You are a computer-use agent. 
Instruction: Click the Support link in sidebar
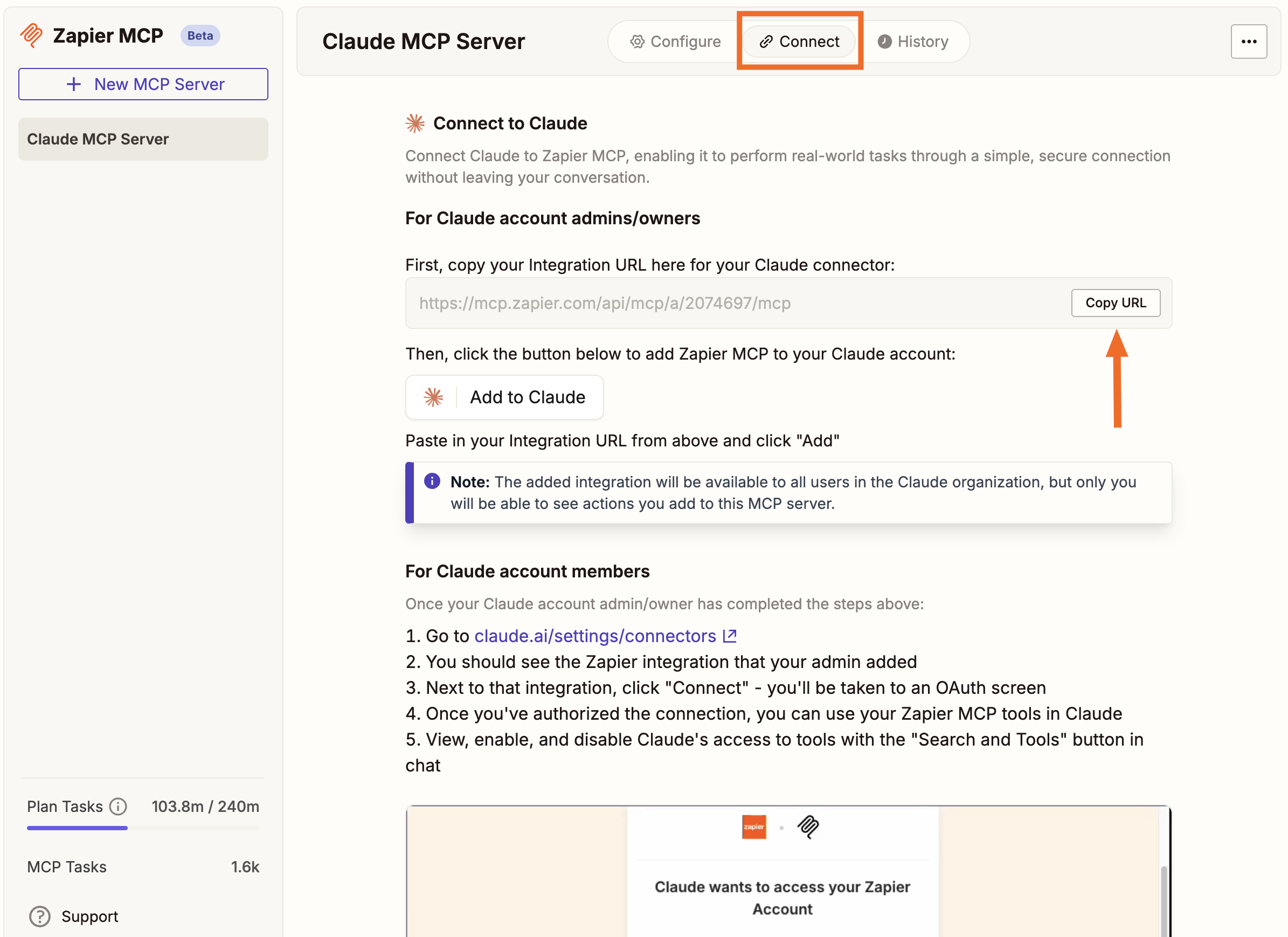click(89, 916)
